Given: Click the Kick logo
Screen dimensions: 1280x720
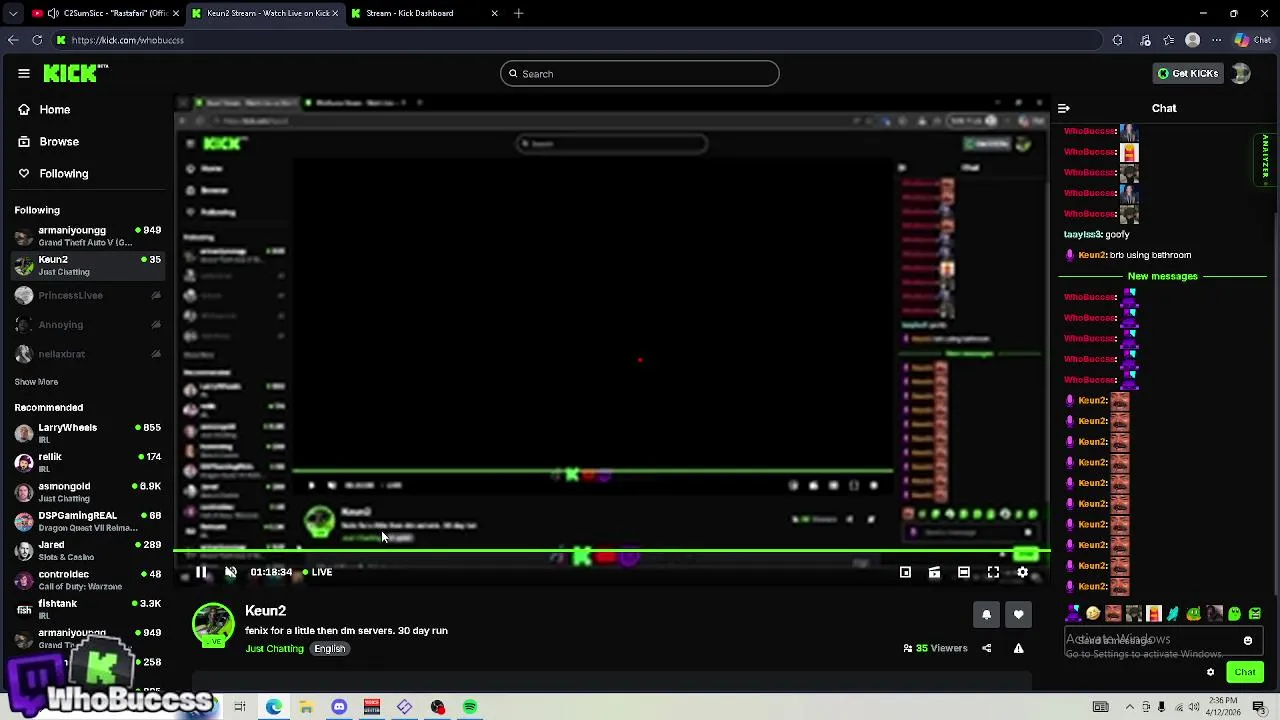Looking at the screenshot, I should (75, 73).
